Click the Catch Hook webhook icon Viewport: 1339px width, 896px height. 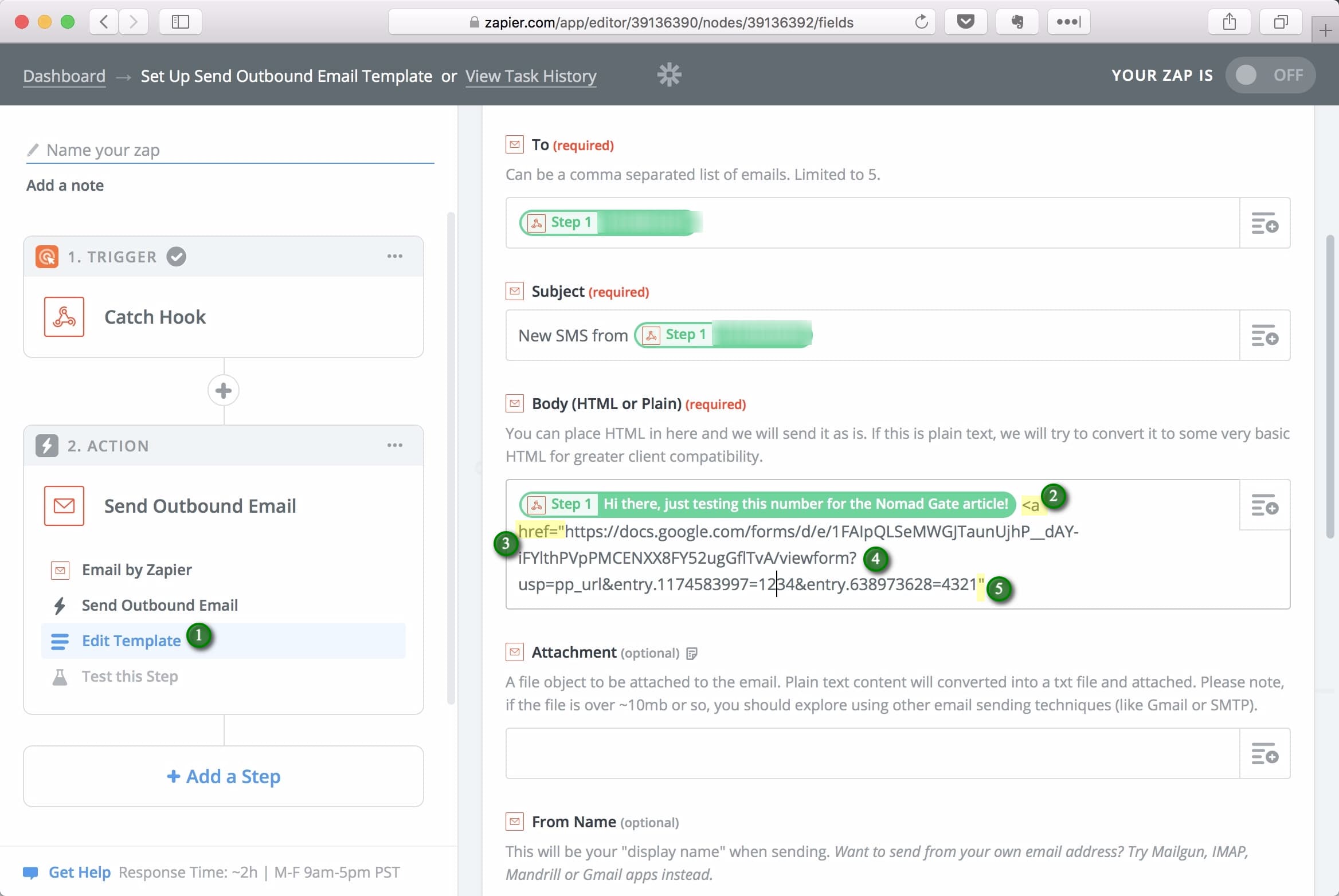(64, 317)
